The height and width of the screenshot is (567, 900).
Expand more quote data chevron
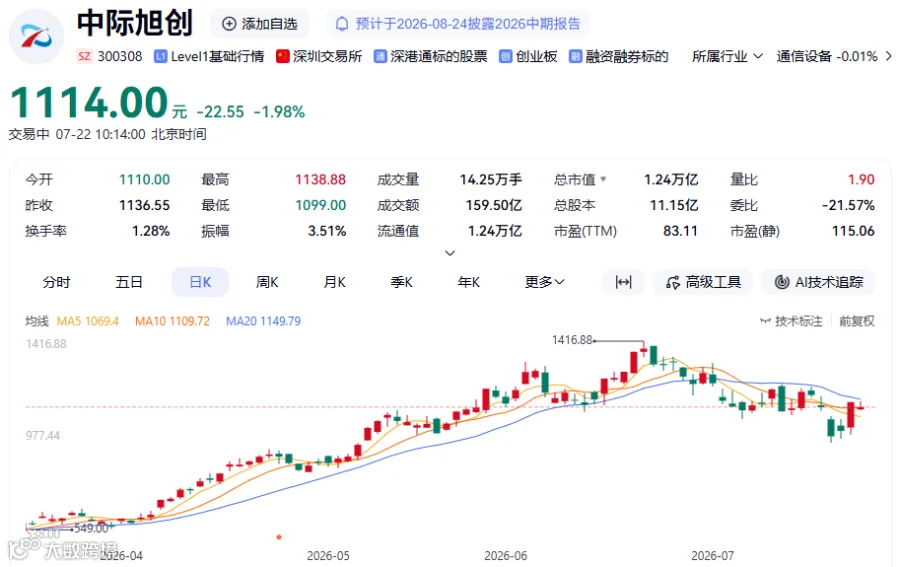[450, 253]
